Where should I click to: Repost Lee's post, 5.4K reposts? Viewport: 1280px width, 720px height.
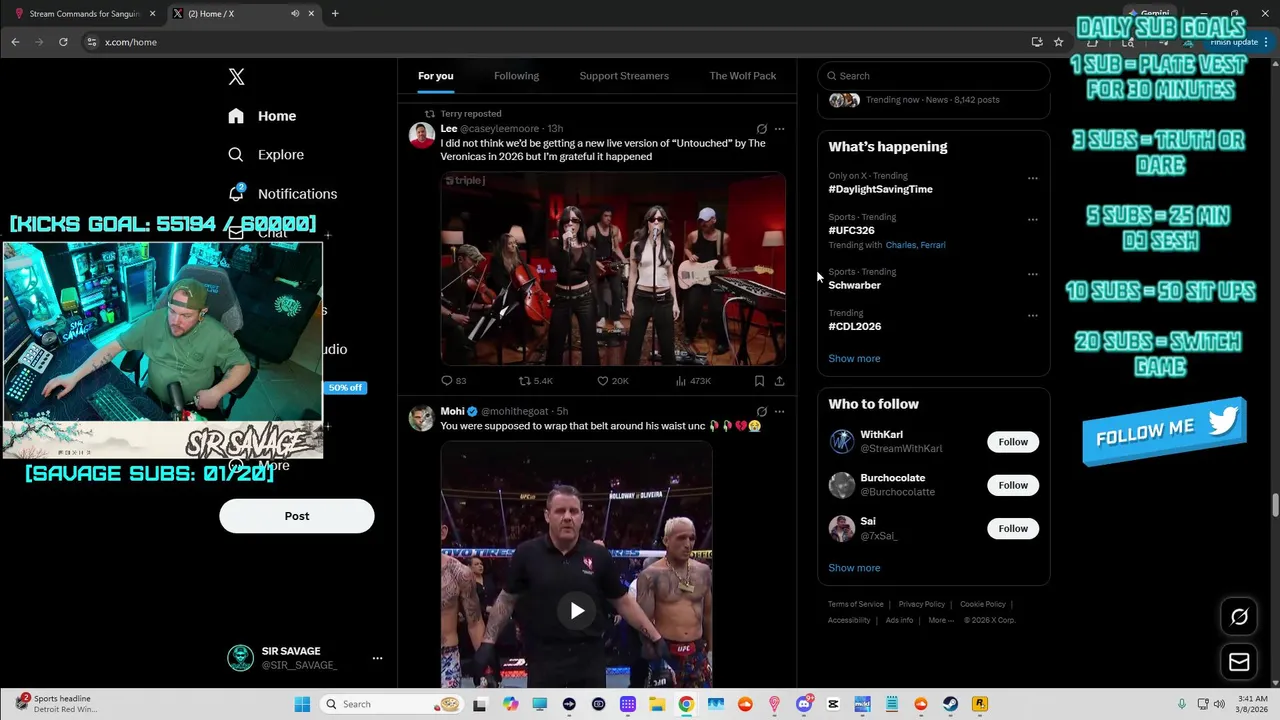[535, 381]
